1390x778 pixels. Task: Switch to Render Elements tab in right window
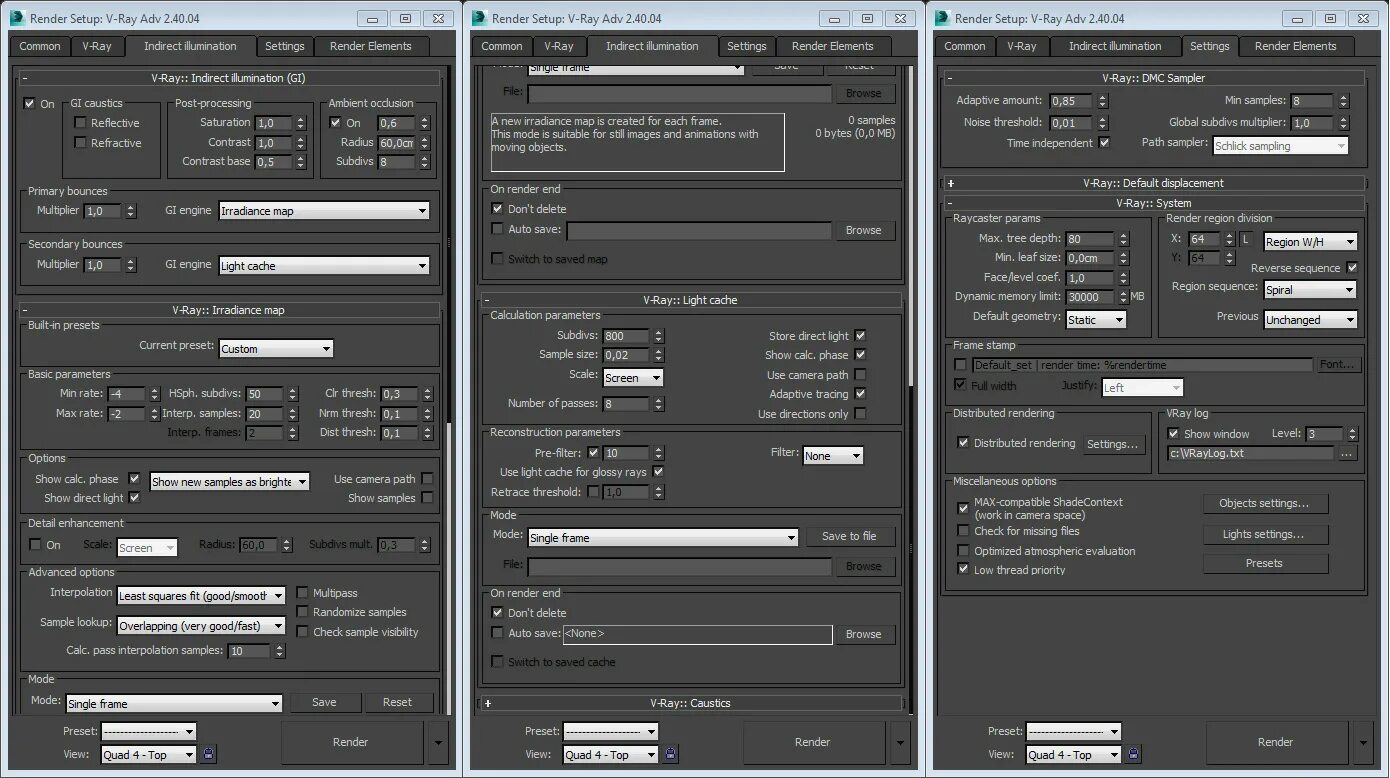[x=1295, y=46]
